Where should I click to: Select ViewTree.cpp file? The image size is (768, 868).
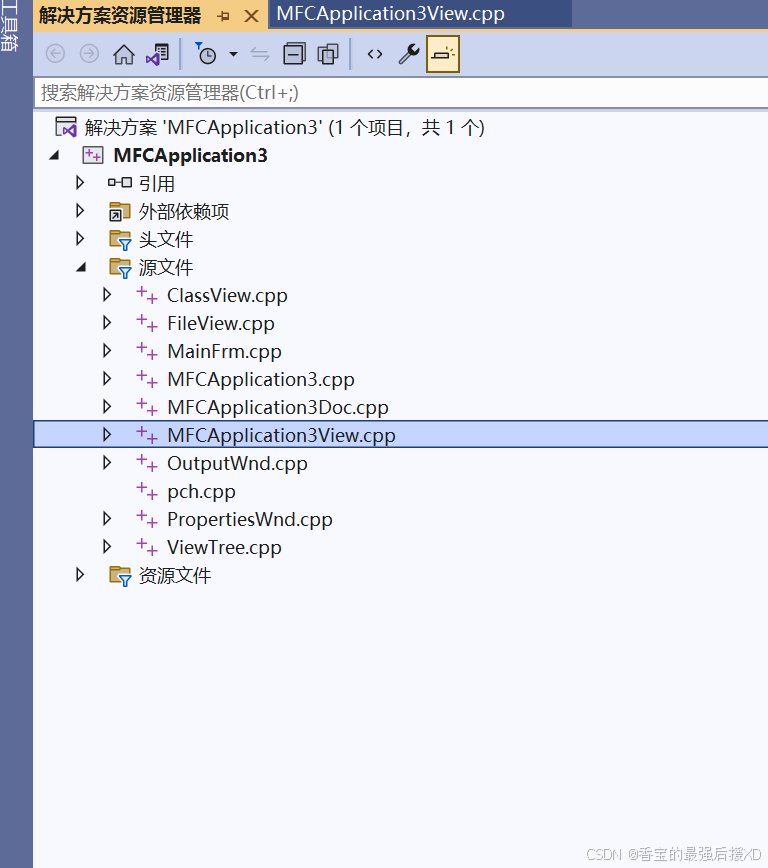224,547
